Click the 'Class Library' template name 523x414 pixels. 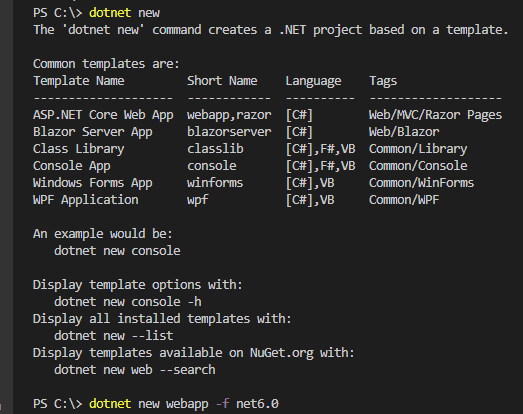79,149
